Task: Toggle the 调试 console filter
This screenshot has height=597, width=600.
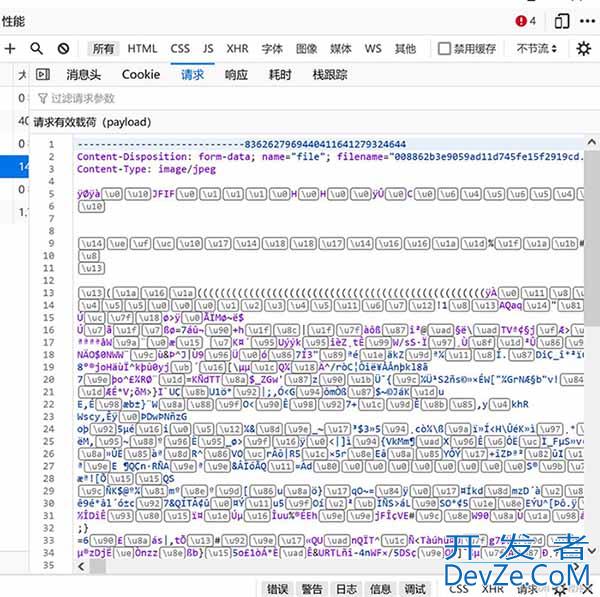Action: [x=414, y=589]
